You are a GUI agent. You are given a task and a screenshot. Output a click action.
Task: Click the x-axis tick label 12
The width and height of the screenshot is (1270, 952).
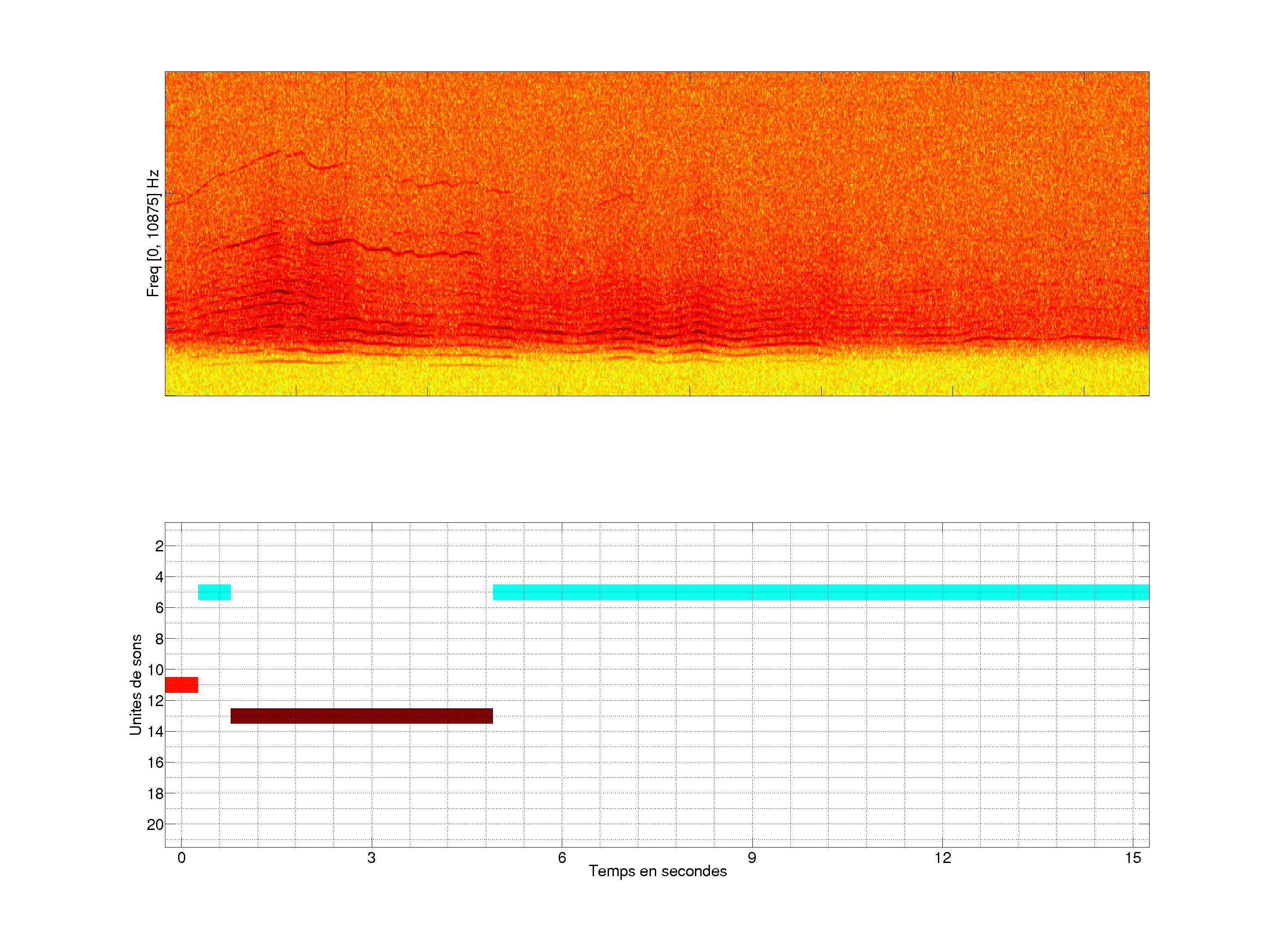942,858
